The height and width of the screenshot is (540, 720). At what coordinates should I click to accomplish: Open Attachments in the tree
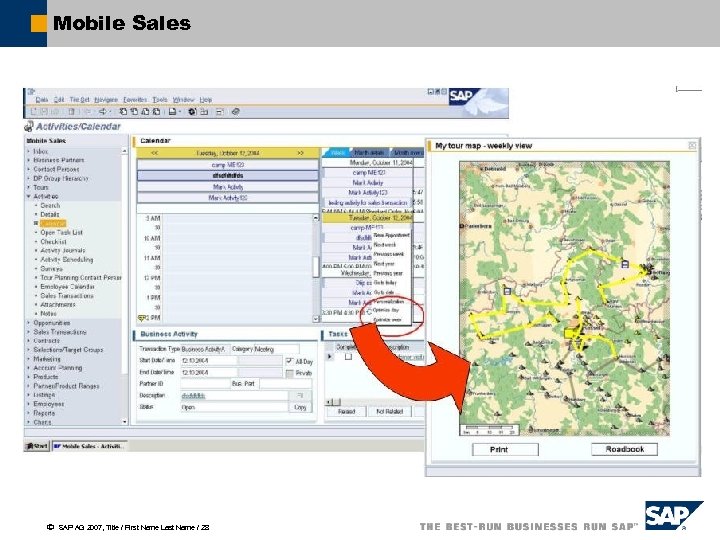coord(58,304)
